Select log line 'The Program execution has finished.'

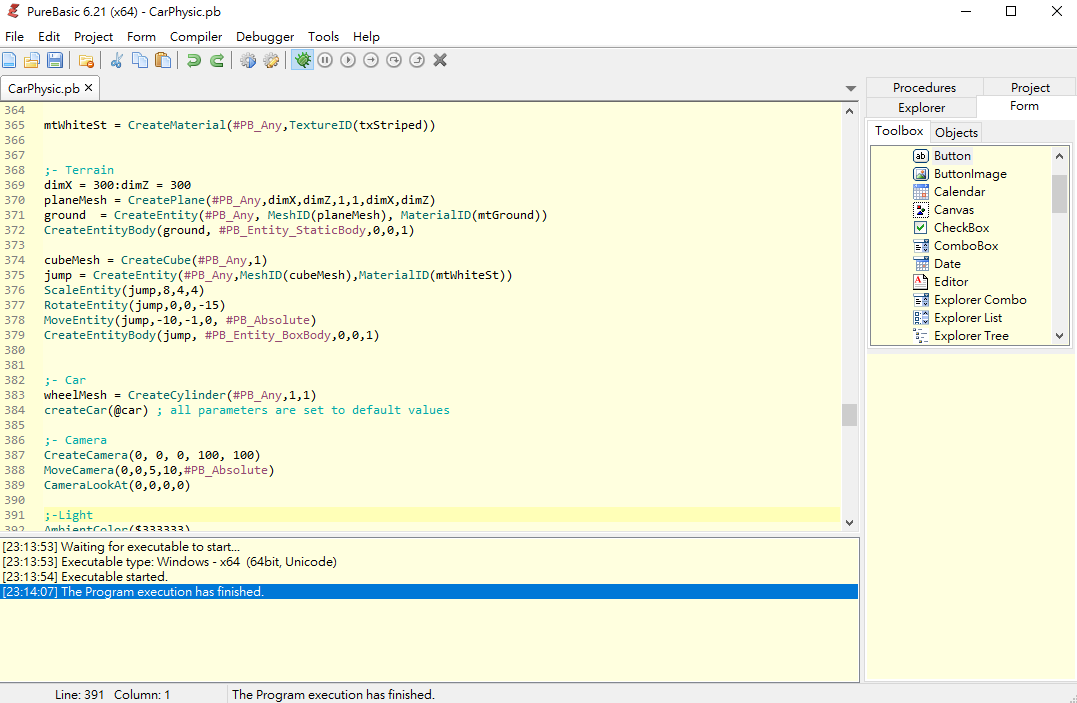click(x=430, y=592)
